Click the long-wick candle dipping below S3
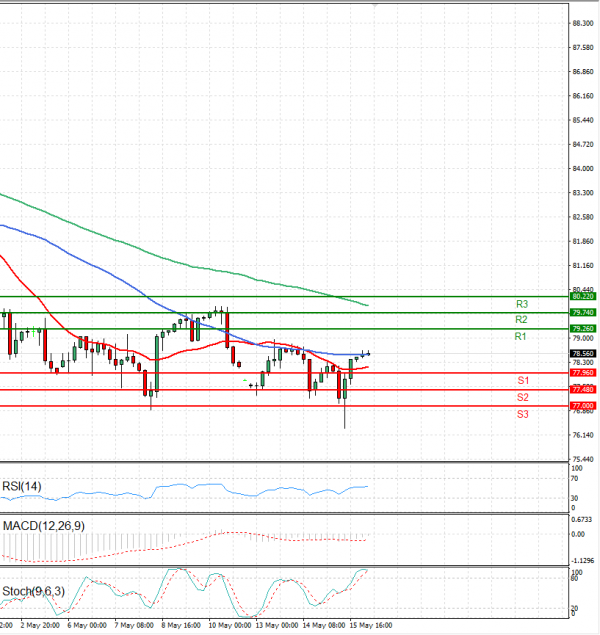The width and height of the screenshot is (600, 635). (x=345, y=402)
